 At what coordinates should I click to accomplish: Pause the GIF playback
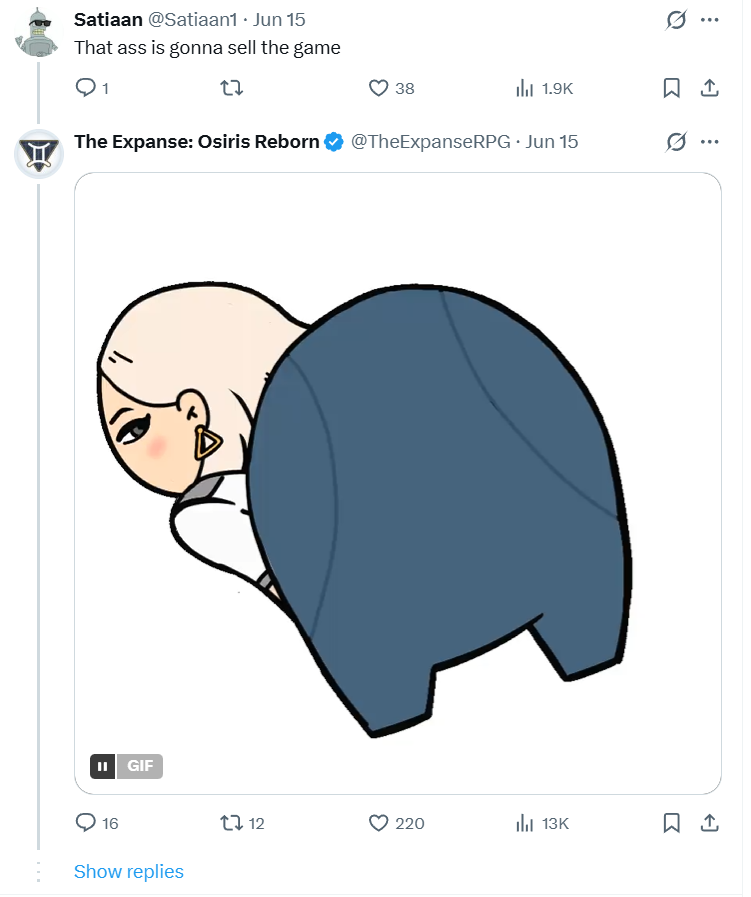pos(102,766)
